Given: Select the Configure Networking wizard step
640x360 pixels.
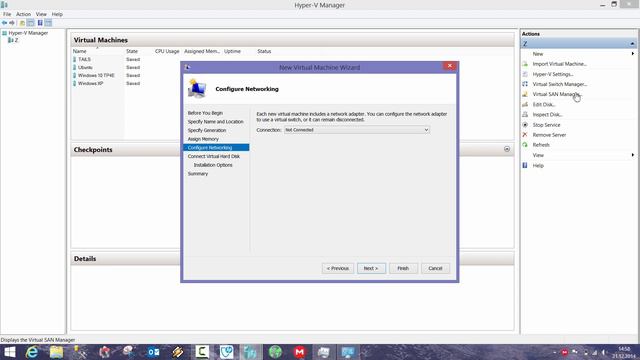Looking at the screenshot, I should [x=216, y=148].
